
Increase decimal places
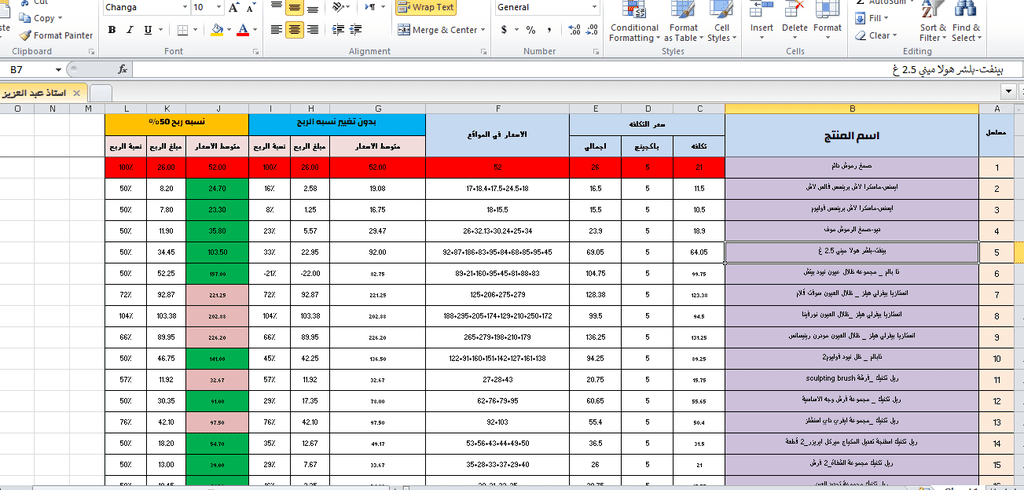[575, 30]
